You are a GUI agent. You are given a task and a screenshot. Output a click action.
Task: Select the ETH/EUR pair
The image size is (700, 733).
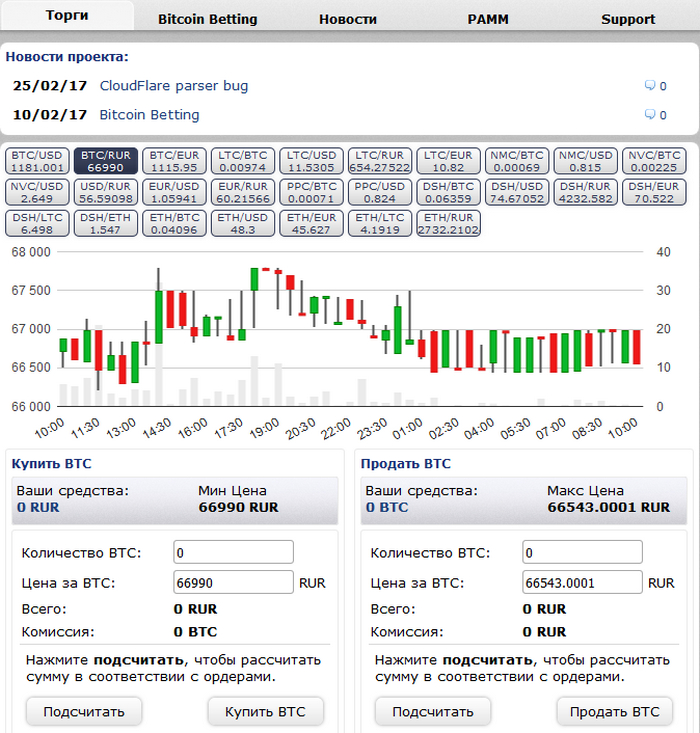tap(311, 223)
